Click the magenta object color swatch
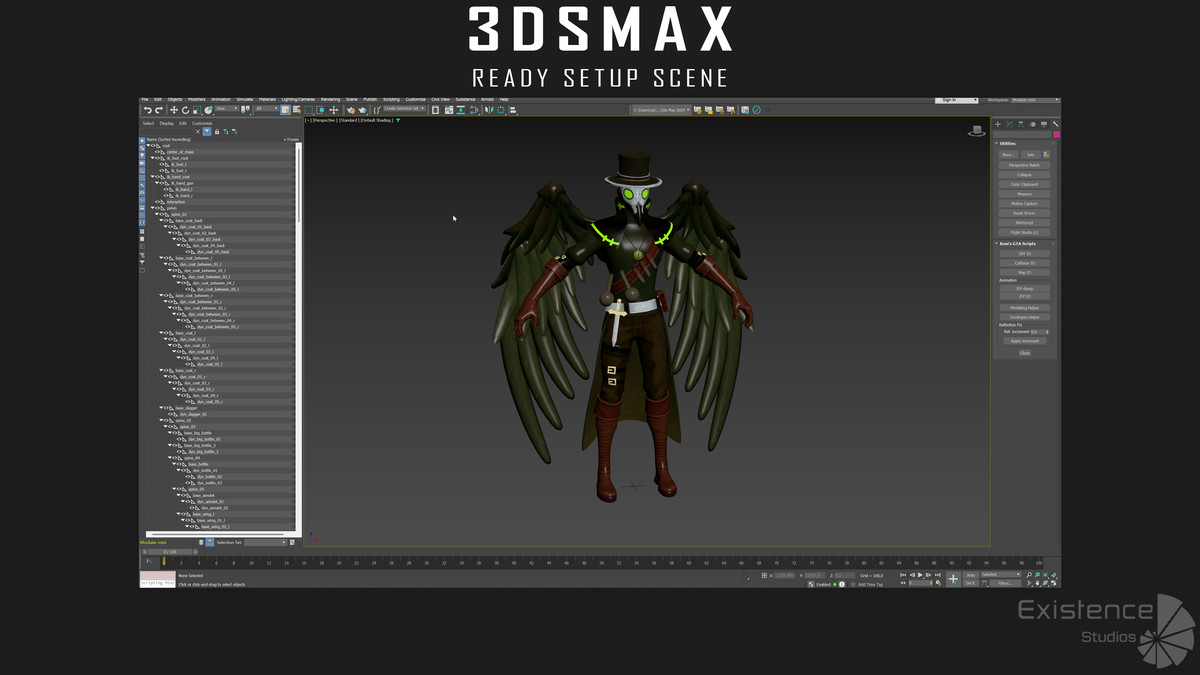 tap(1057, 134)
